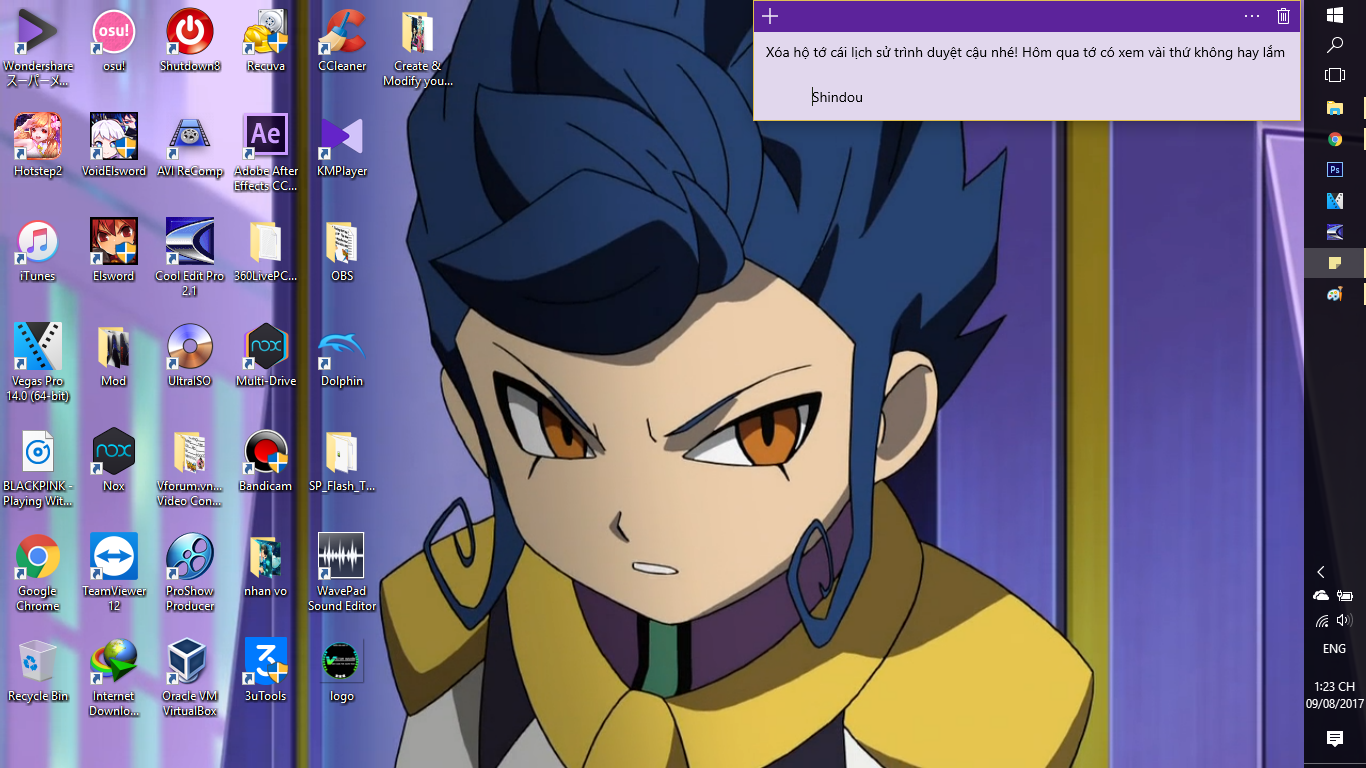This screenshot has width=1366, height=768.
Task: Select the Recuva recovery shortcut
Action: point(266,41)
